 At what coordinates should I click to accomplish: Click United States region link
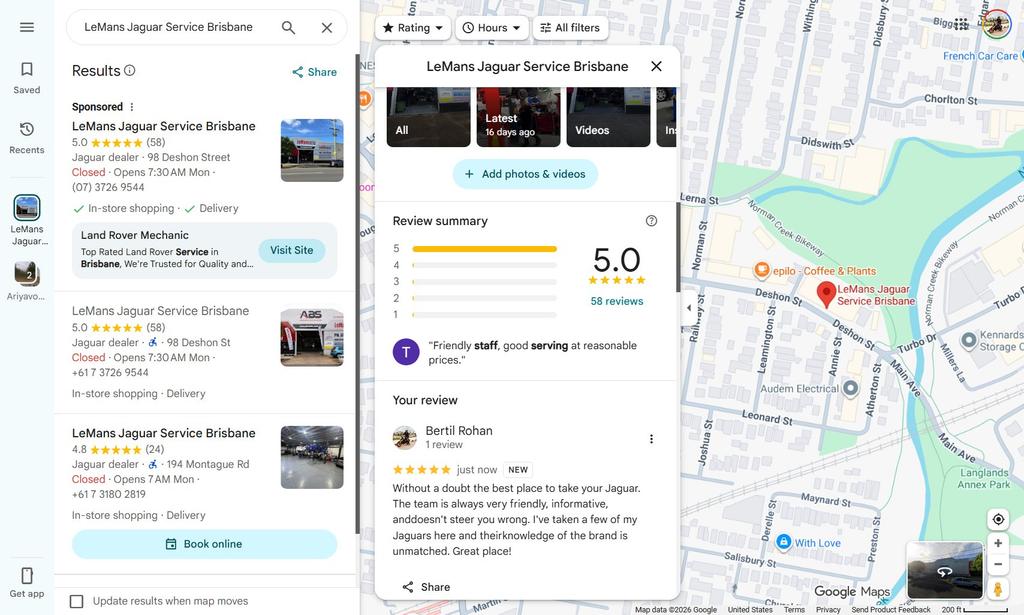tap(750, 609)
